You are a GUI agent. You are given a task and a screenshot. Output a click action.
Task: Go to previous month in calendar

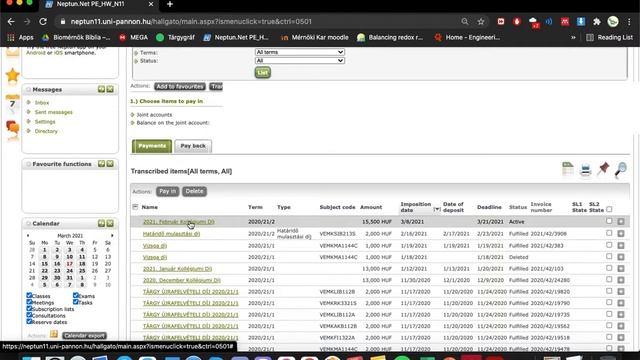[28, 236]
